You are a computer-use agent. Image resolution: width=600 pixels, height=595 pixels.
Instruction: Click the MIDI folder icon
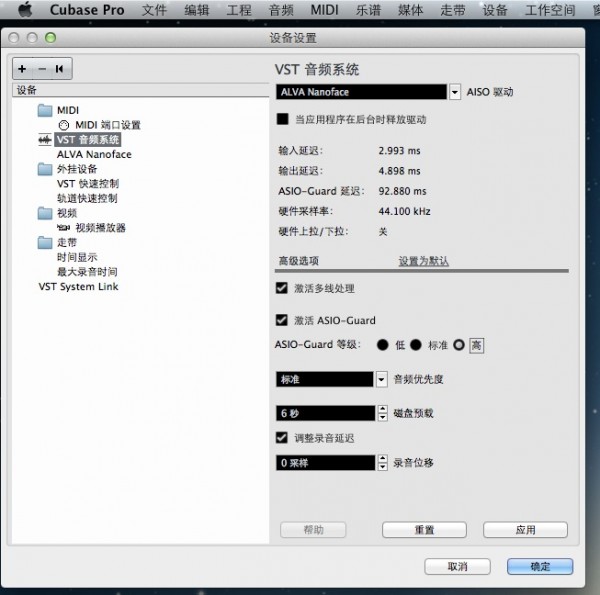click(x=45, y=111)
